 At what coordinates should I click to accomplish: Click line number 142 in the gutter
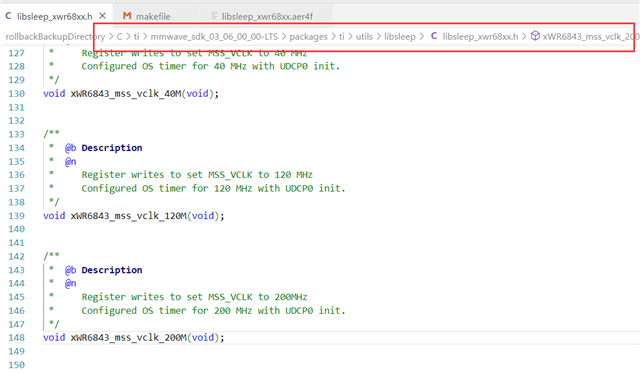pos(16,257)
